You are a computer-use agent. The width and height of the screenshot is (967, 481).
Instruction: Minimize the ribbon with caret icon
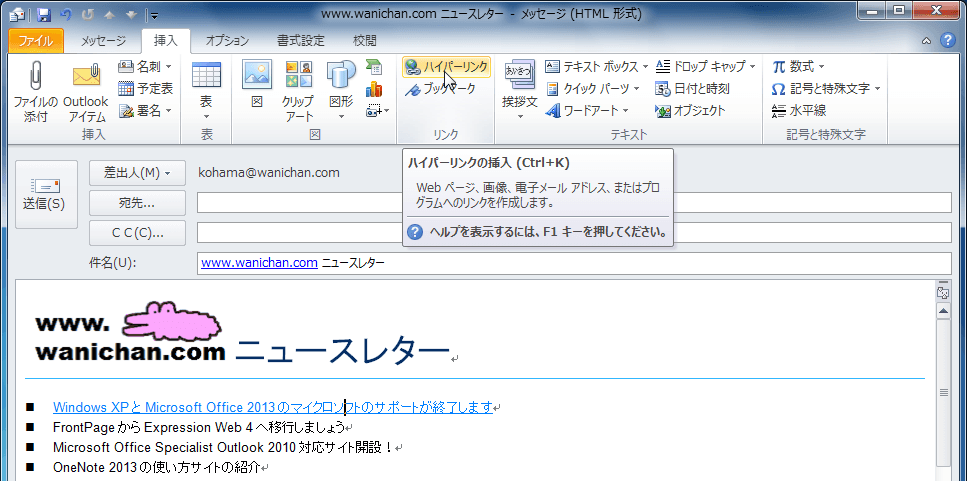[x=926, y=41]
